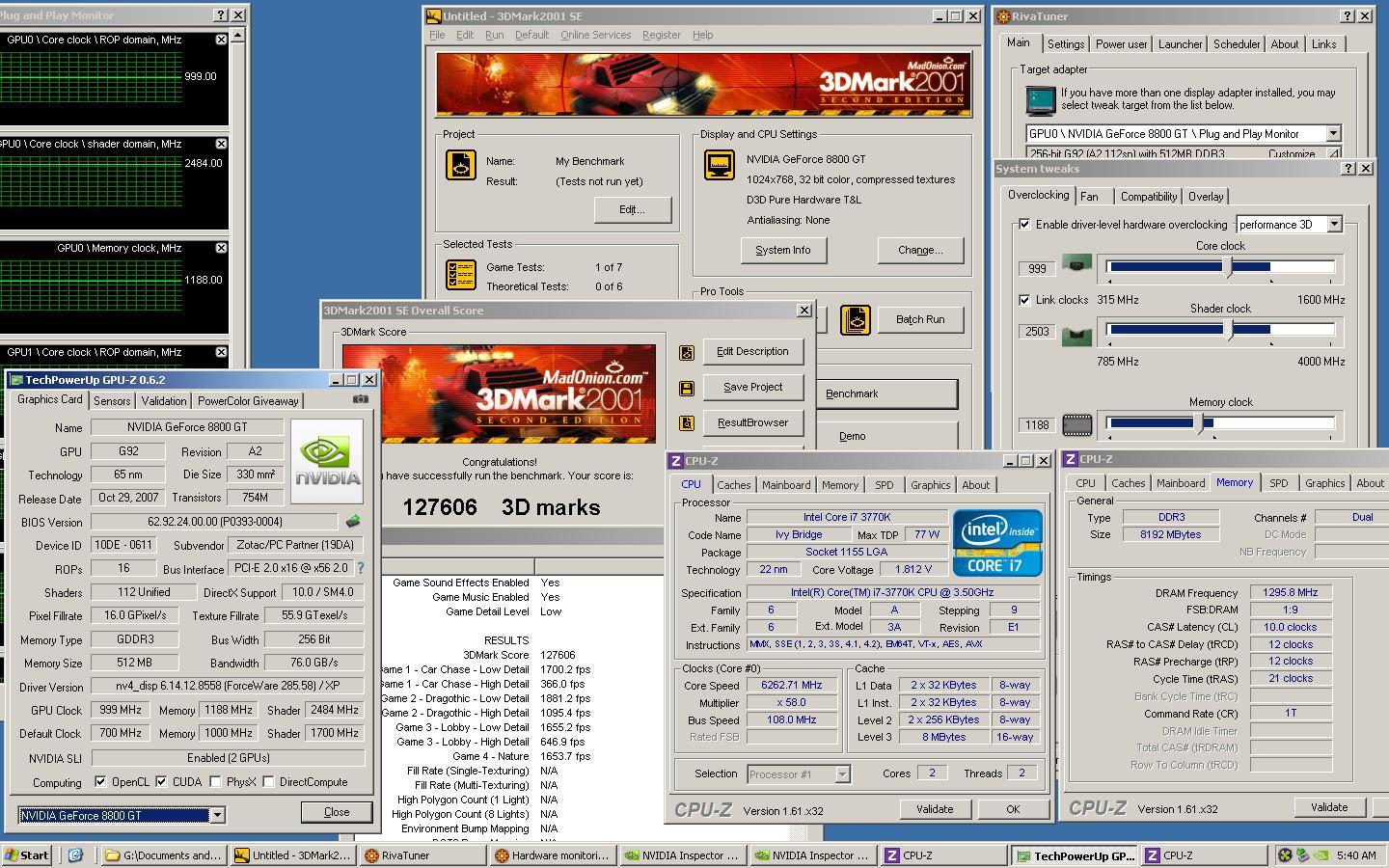Image resolution: width=1389 pixels, height=868 pixels.
Task: Open the SPD tab in right CPU-Z window
Action: pyautogui.click(x=1278, y=483)
